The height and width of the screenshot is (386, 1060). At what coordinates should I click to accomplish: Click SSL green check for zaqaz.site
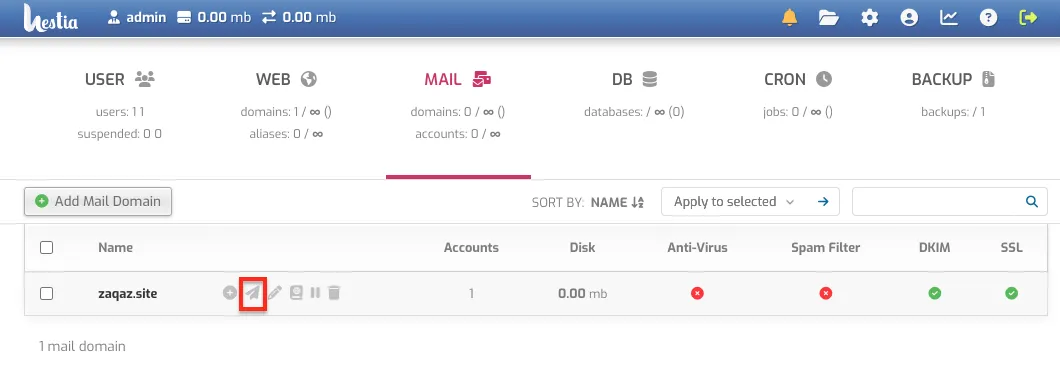(x=1011, y=293)
